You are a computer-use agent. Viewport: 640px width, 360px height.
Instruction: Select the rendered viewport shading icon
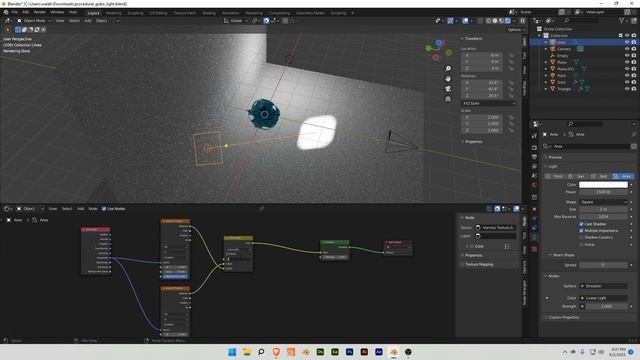pos(508,21)
